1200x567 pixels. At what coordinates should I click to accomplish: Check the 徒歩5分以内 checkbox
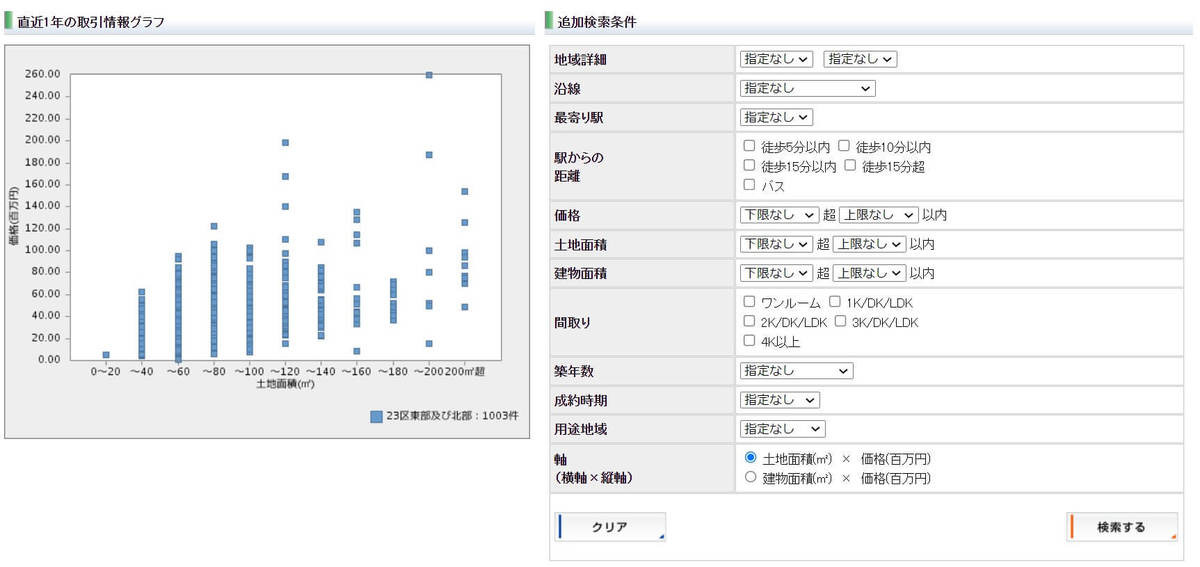tap(749, 146)
